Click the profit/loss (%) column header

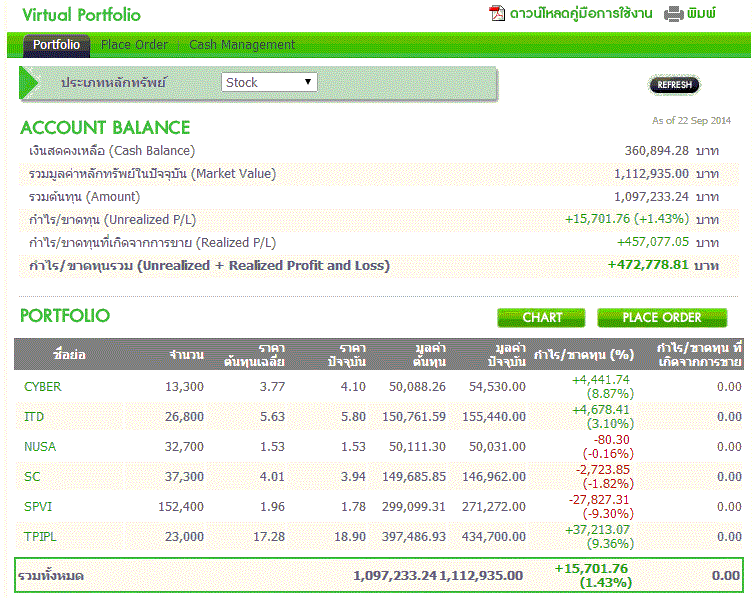(x=585, y=355)
